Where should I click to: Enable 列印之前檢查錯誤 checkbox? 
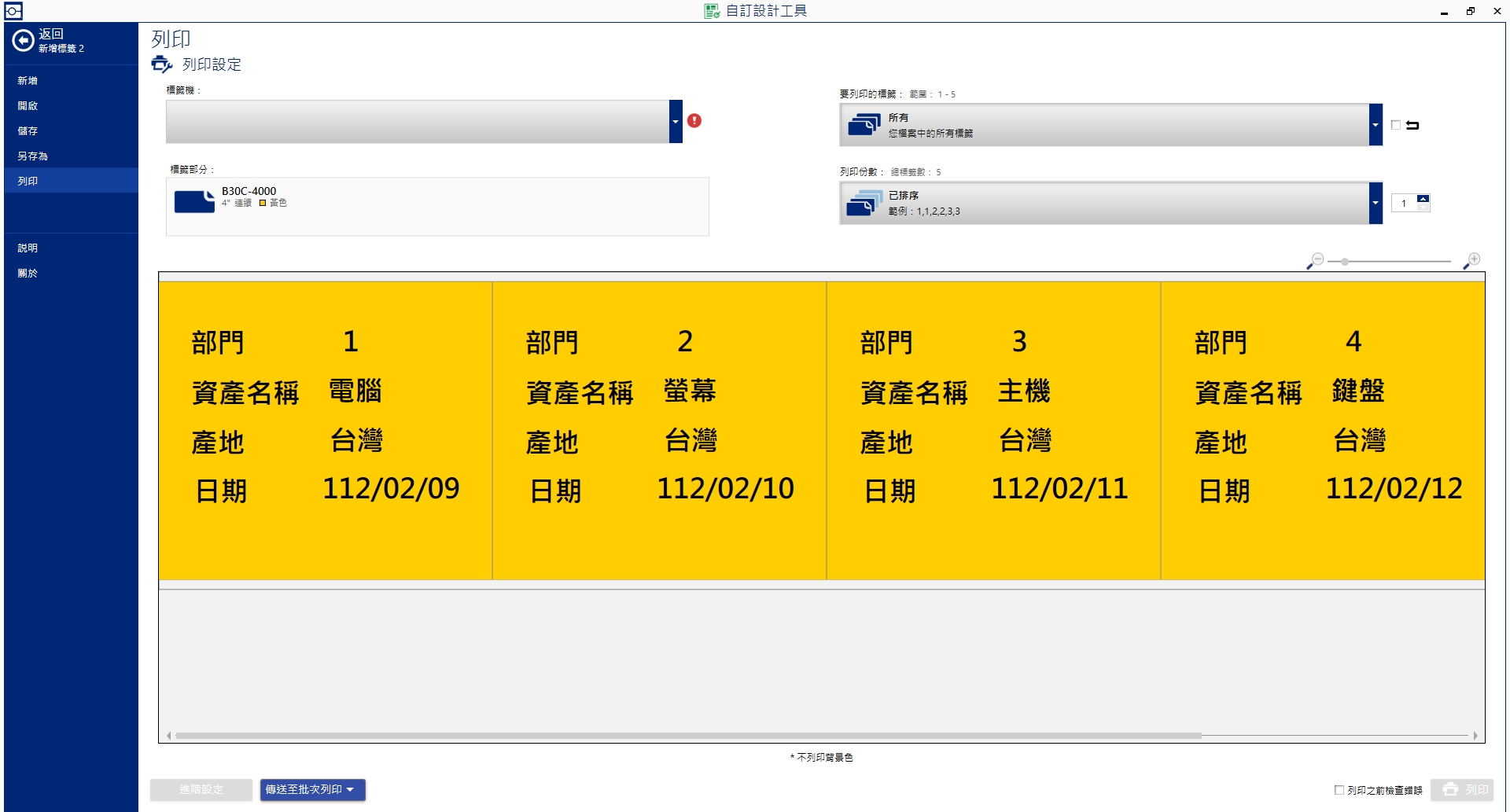pyautogui.click(x=1339, y=790)
